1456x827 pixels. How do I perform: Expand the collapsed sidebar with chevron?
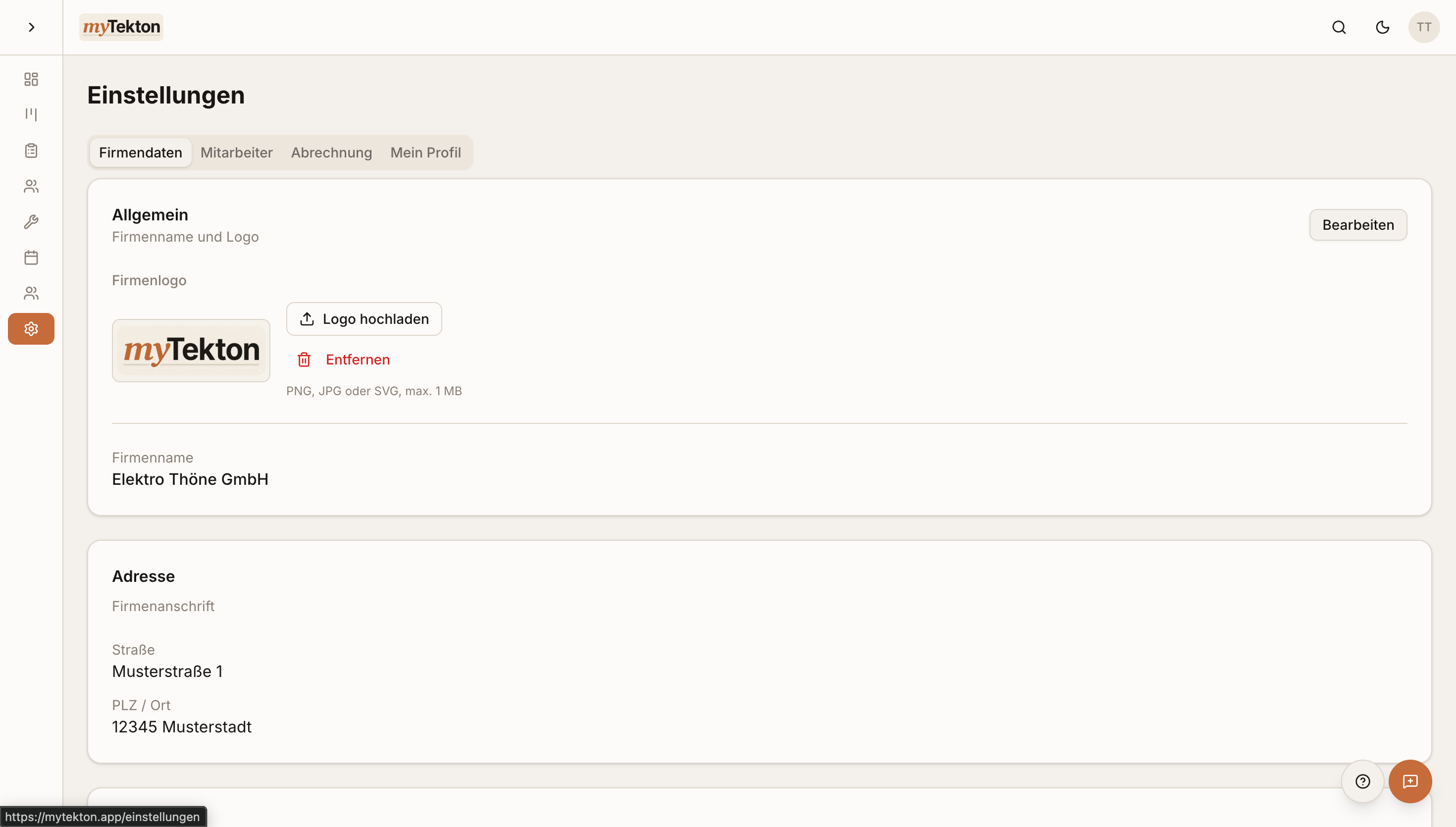point(31,27)
